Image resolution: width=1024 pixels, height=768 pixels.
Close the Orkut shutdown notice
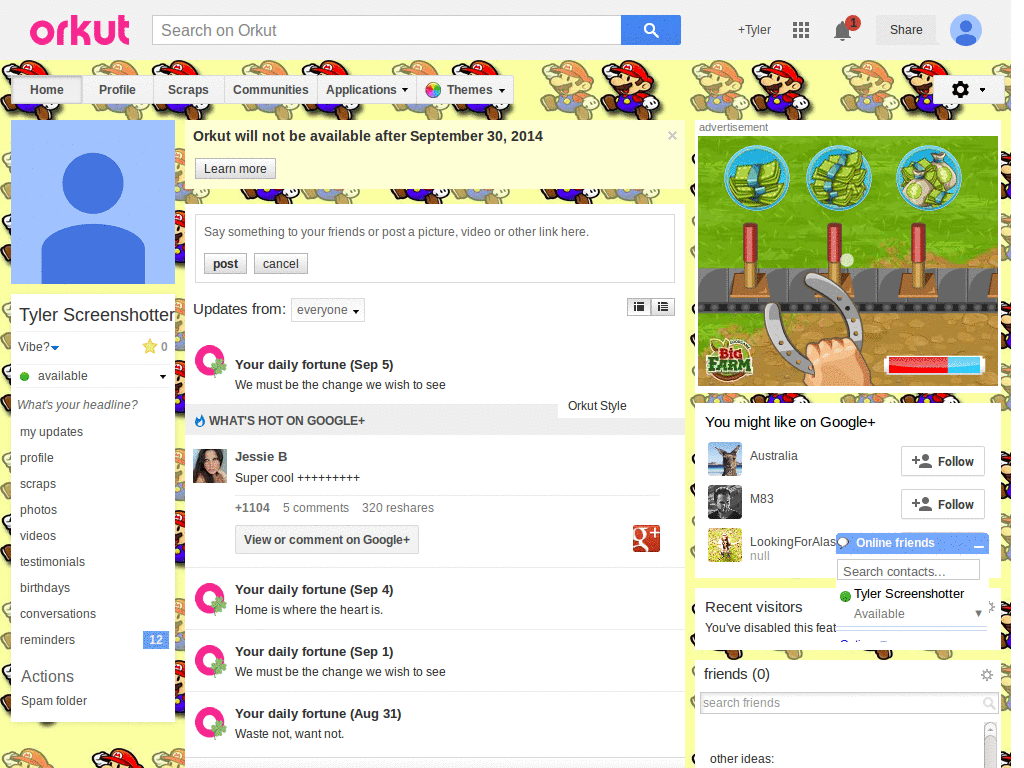pyautogui.click(x=672, y=135)
